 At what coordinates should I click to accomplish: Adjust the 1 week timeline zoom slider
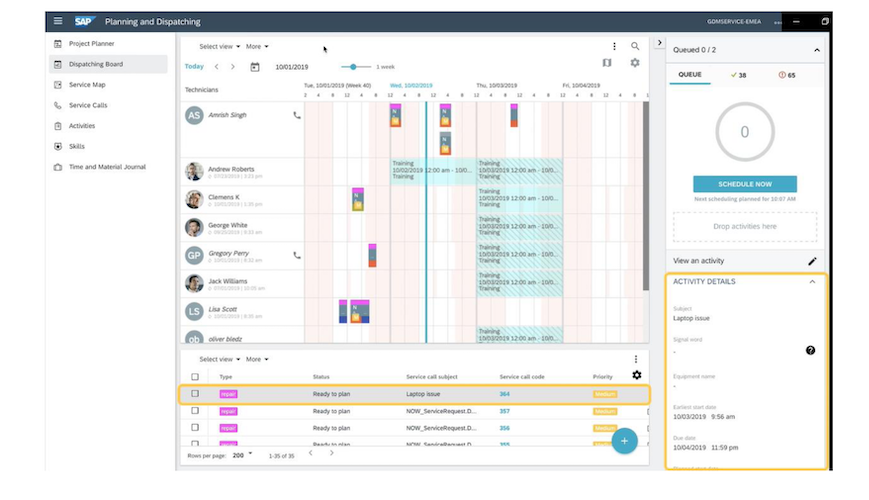tap(353, 67)
